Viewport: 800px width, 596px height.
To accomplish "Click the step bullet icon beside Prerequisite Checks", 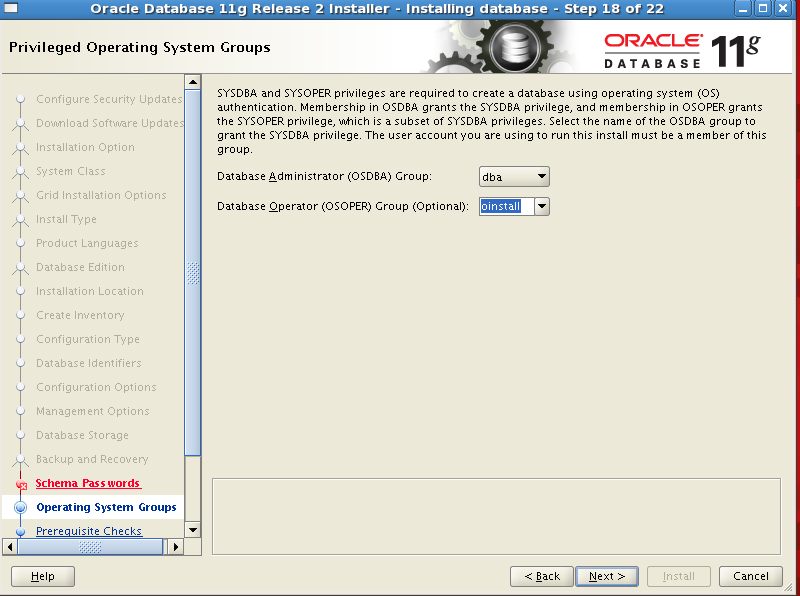I will [x=20, y=531].
